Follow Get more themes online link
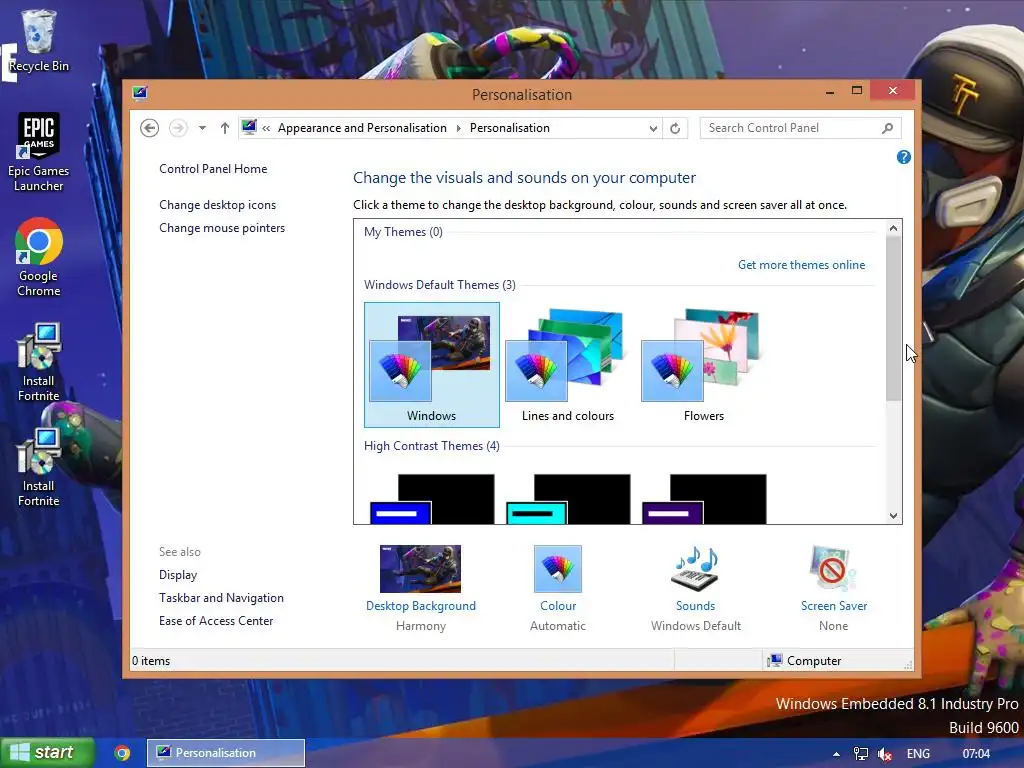Screen dimensions: 1024x768 point(801,264)
